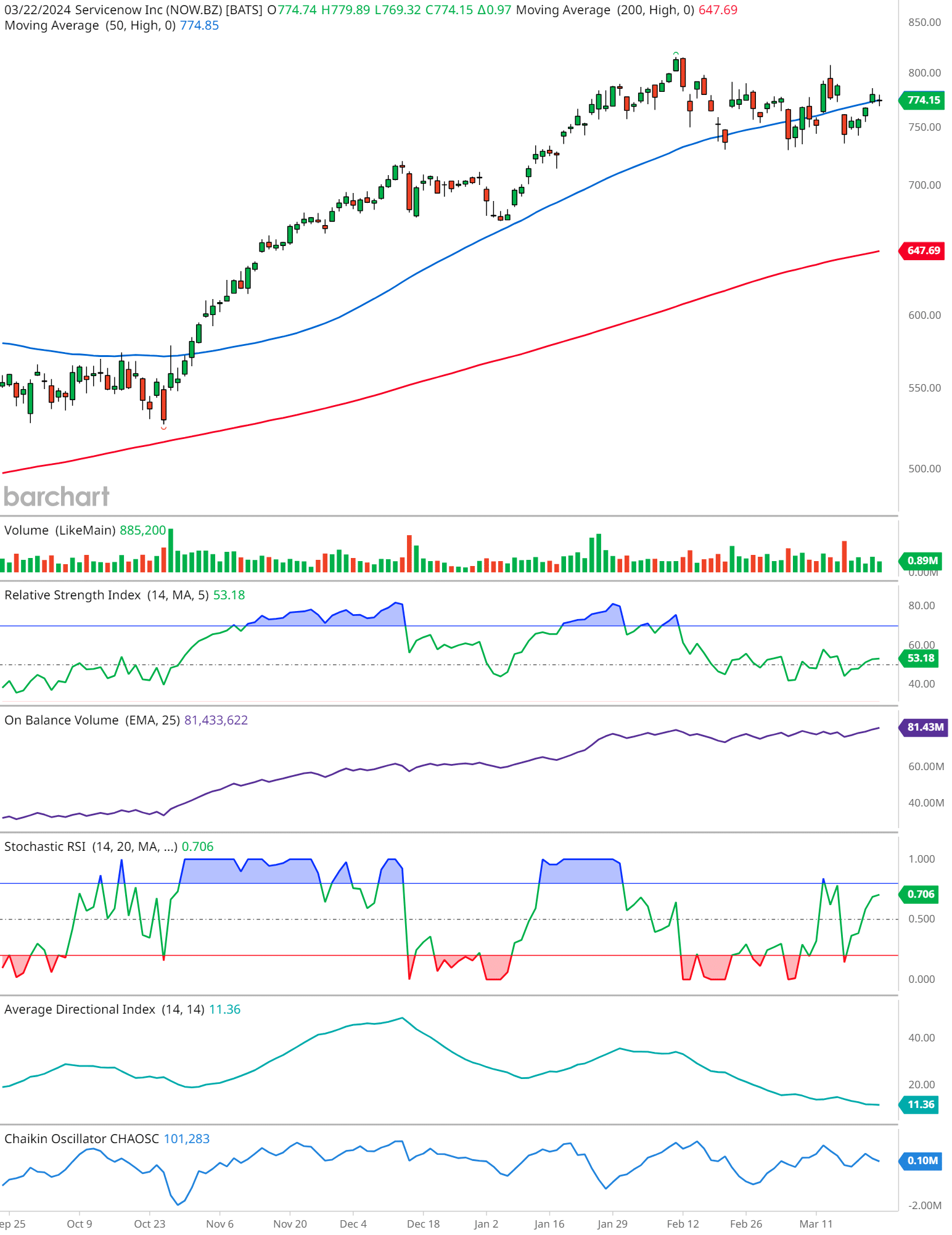Click the Dec 18 date axis label
The width and height of the screenshot is (952, 1235).
[423, 1224]
